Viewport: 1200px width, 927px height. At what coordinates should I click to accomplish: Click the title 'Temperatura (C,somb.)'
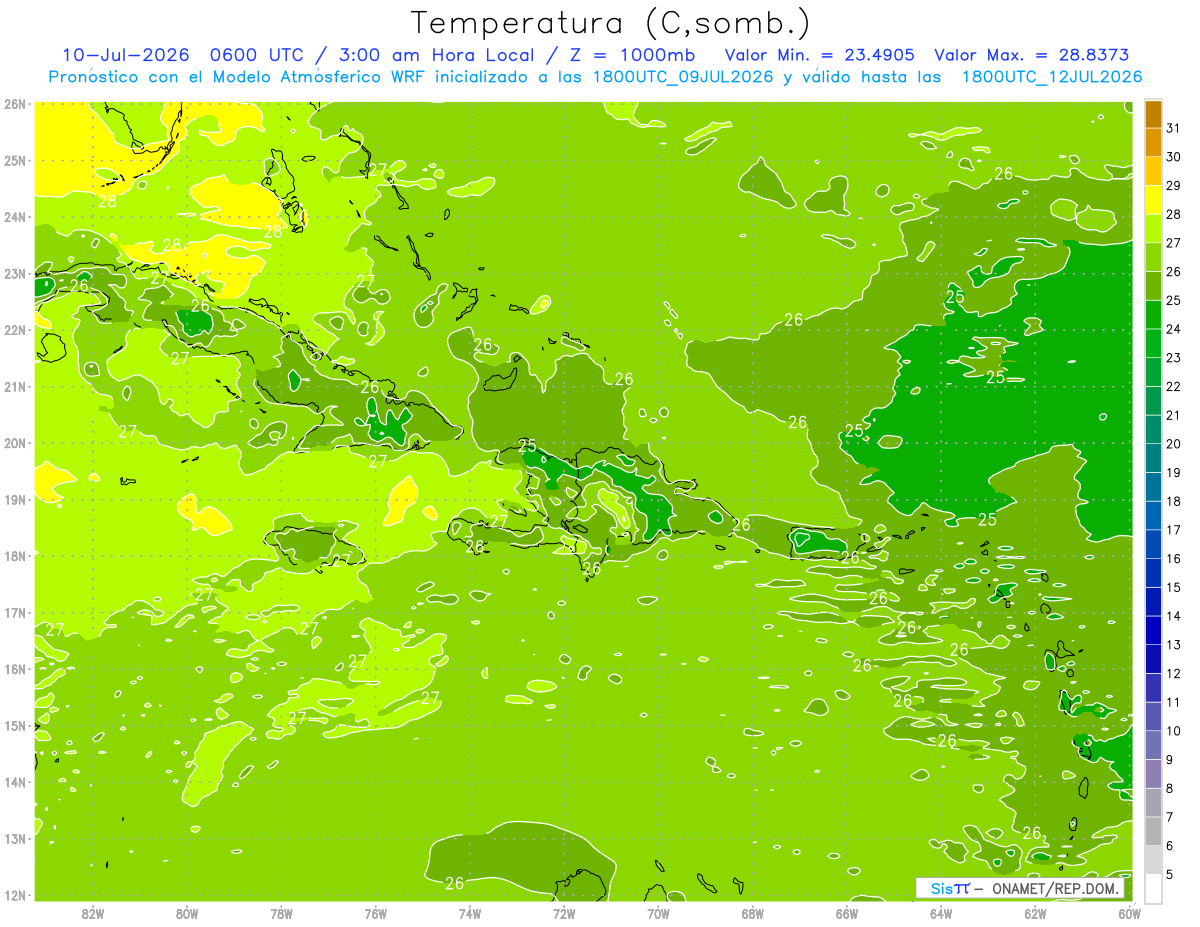pos(610,24)
